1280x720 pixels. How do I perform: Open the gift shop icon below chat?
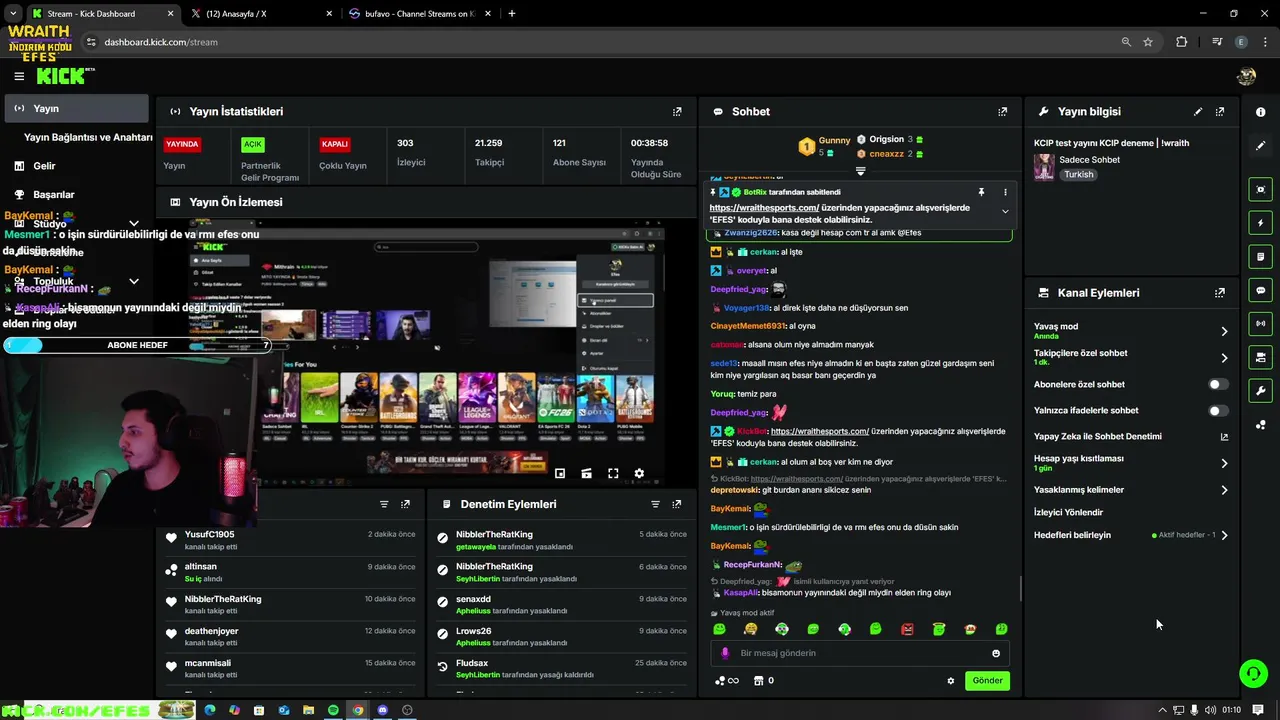(x=758, y=681)
